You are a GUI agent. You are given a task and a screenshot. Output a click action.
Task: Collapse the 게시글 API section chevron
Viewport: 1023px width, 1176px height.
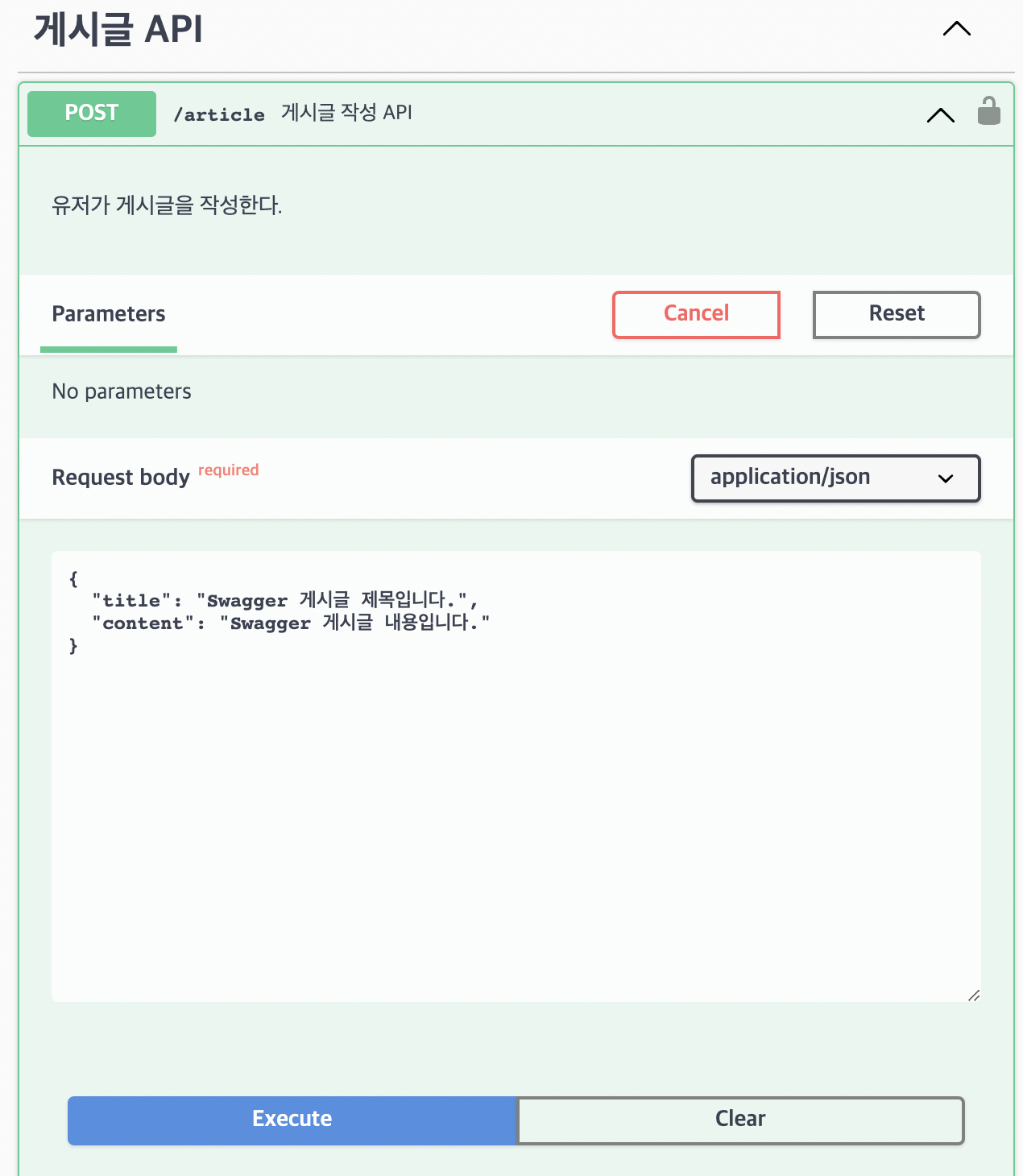pos(957,29)
